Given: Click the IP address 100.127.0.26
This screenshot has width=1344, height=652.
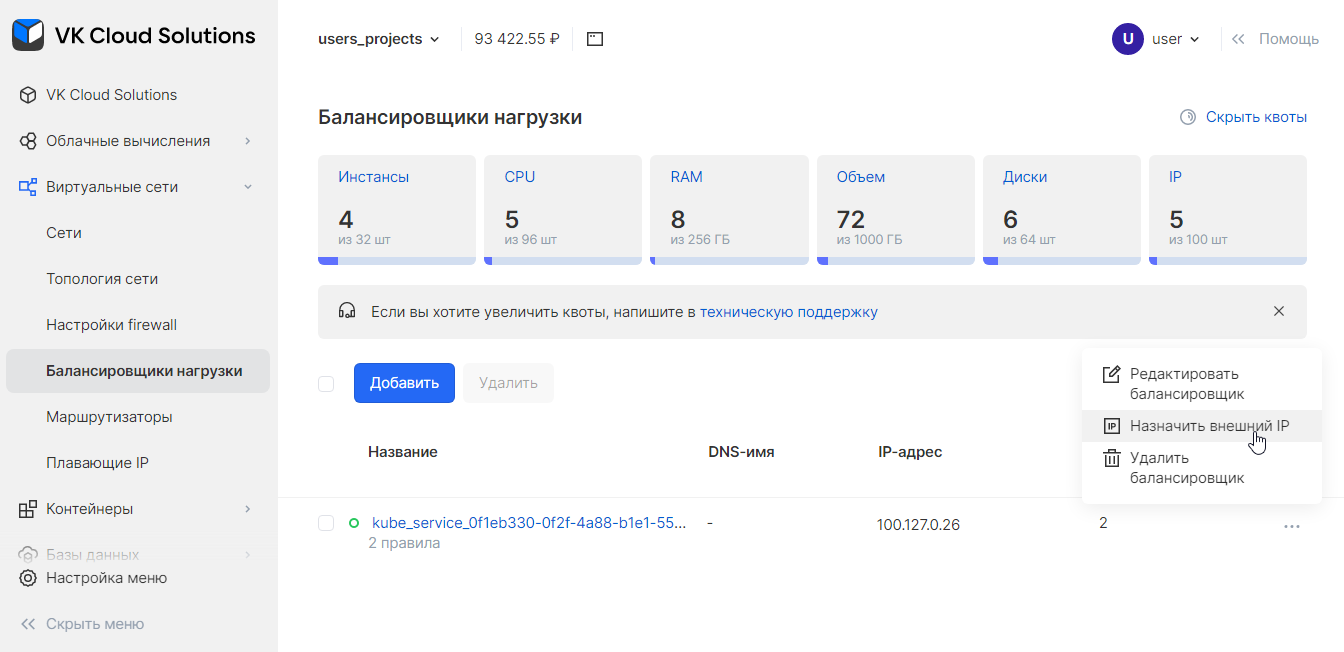Looking at the screenshot, I should click(919, 525).
